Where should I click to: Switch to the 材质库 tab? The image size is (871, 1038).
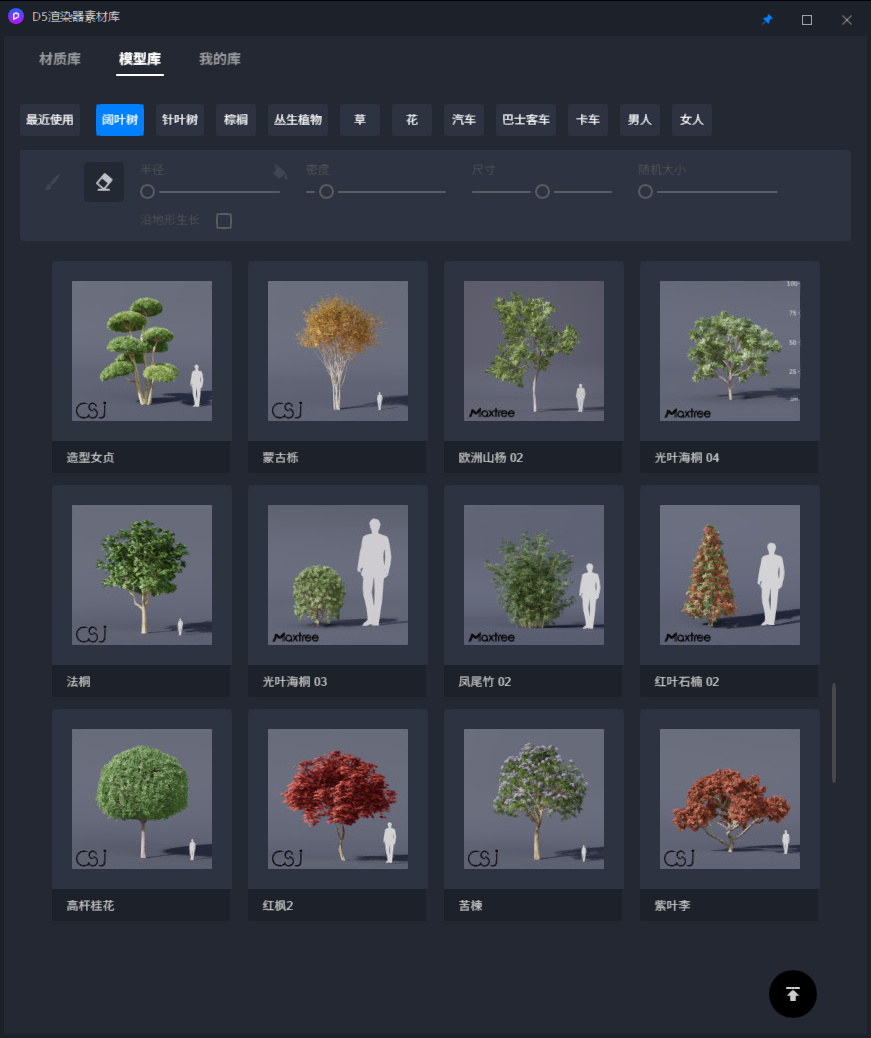pyautogui.click(x=60, y=59)
